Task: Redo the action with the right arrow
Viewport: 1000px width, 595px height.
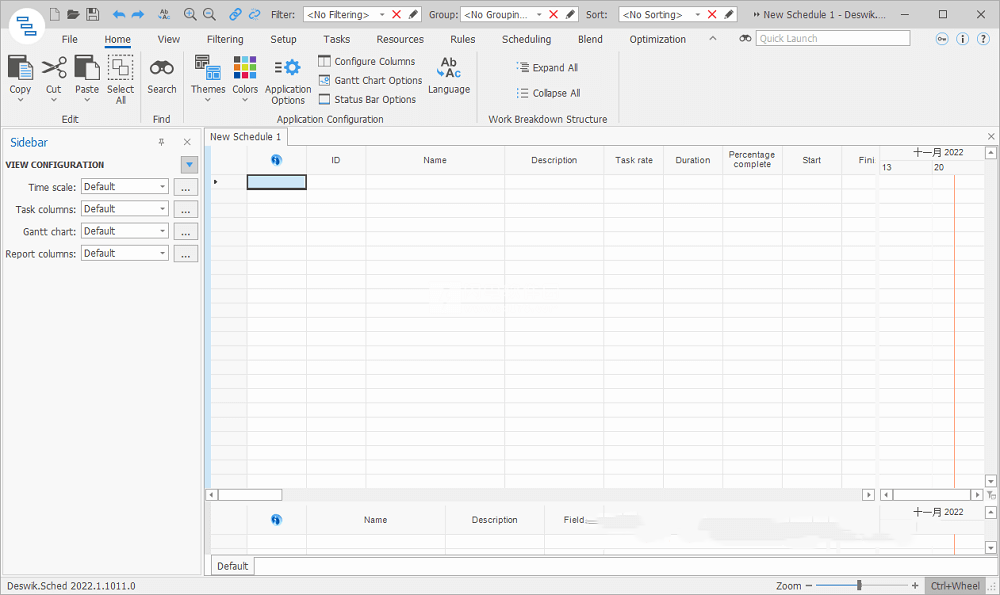Action: pyautogui.click(x=138, y=14)
